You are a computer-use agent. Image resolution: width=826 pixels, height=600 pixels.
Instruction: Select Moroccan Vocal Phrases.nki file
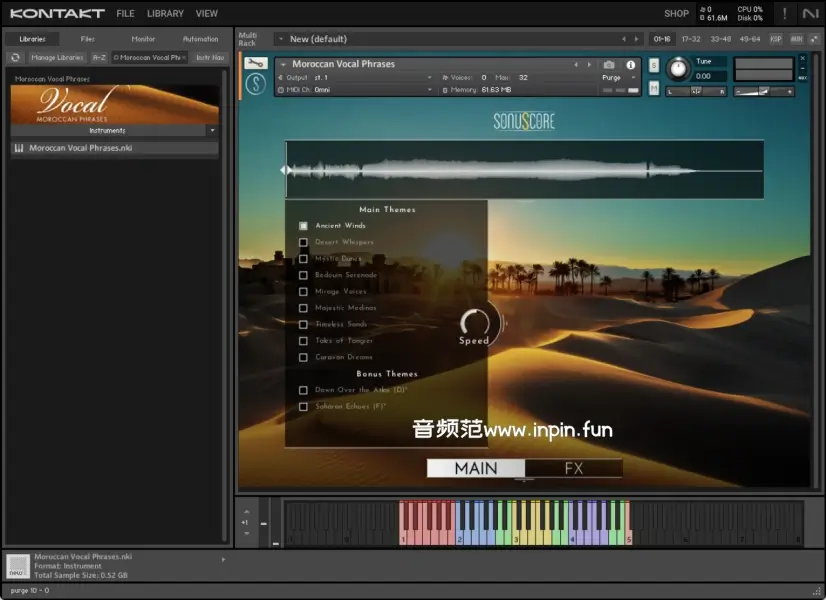[80, 148]
